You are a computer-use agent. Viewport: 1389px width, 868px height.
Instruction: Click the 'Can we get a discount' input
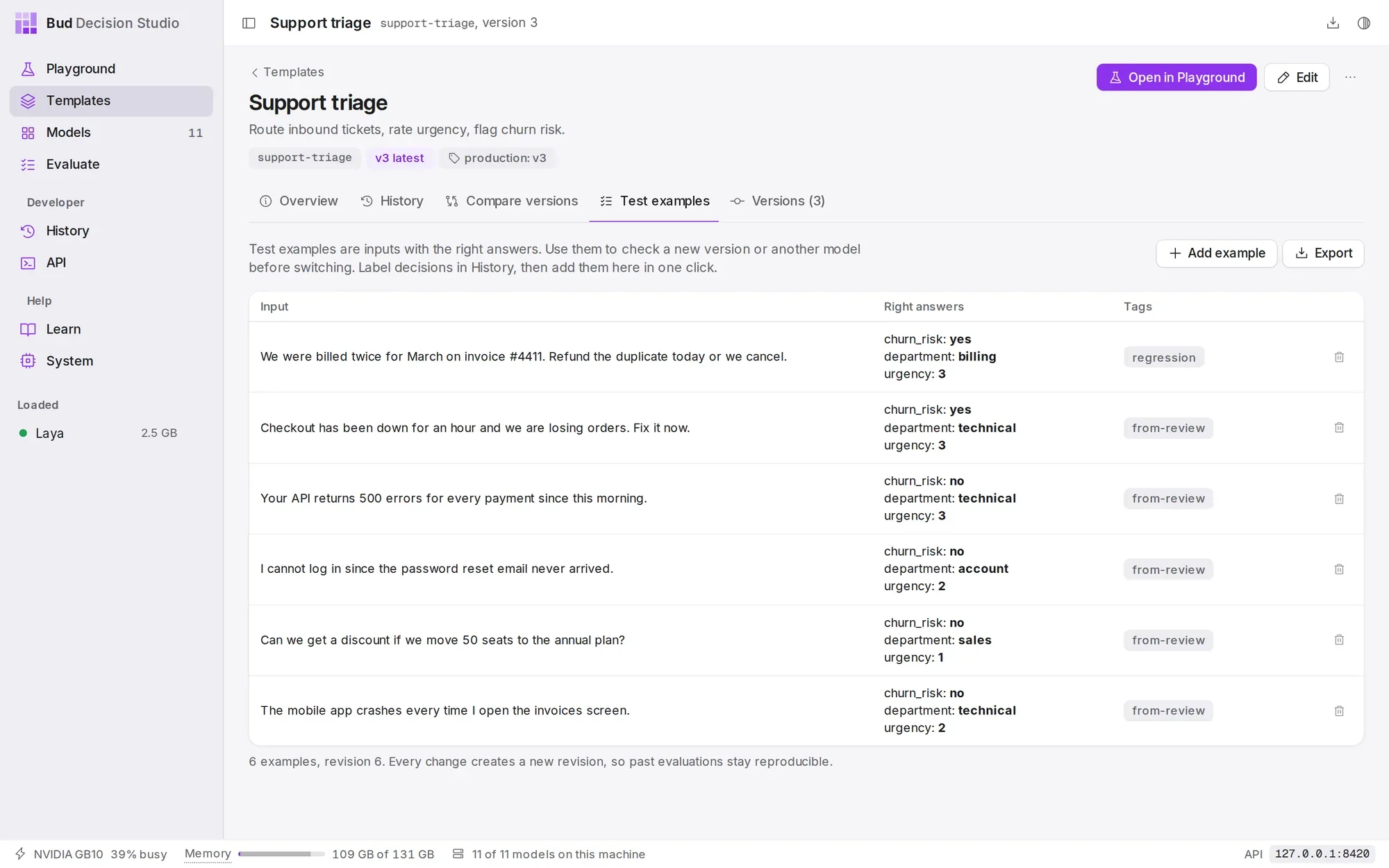pos(442,640)
